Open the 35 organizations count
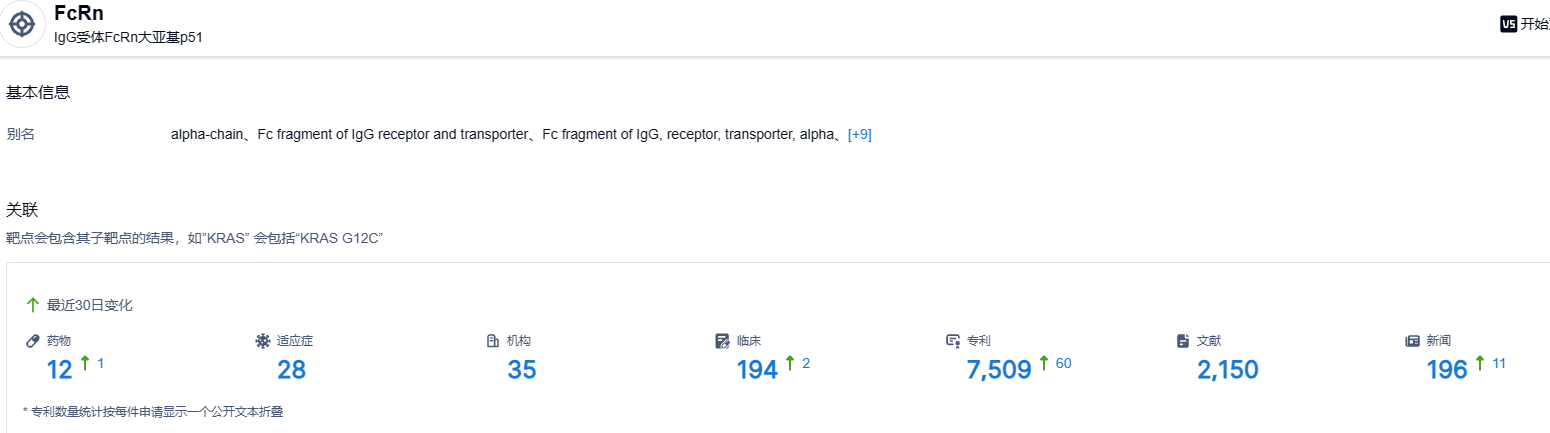The width and height of the screenshot is (1550, 433). click(x=522, y=370)
